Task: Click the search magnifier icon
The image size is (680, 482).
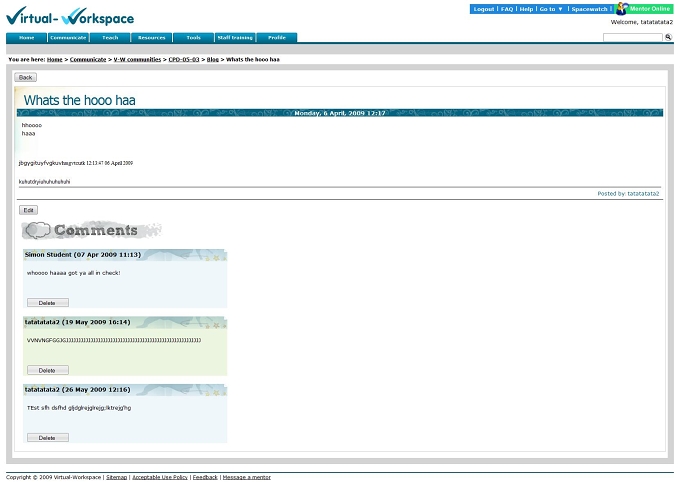Action: click(668, 37)
